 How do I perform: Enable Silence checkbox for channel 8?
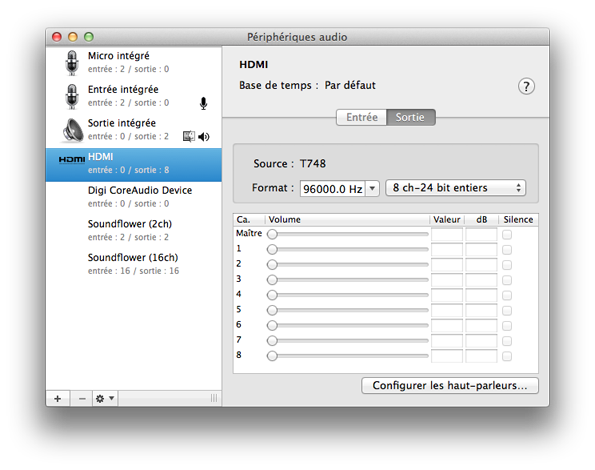click(507, 356)
